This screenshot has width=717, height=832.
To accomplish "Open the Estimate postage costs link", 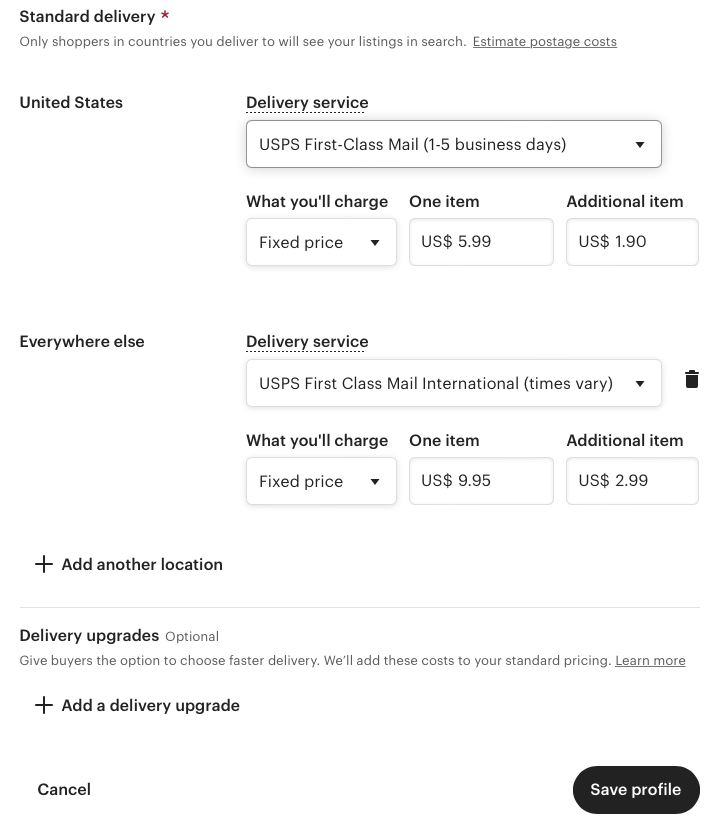I will (545, 41).
